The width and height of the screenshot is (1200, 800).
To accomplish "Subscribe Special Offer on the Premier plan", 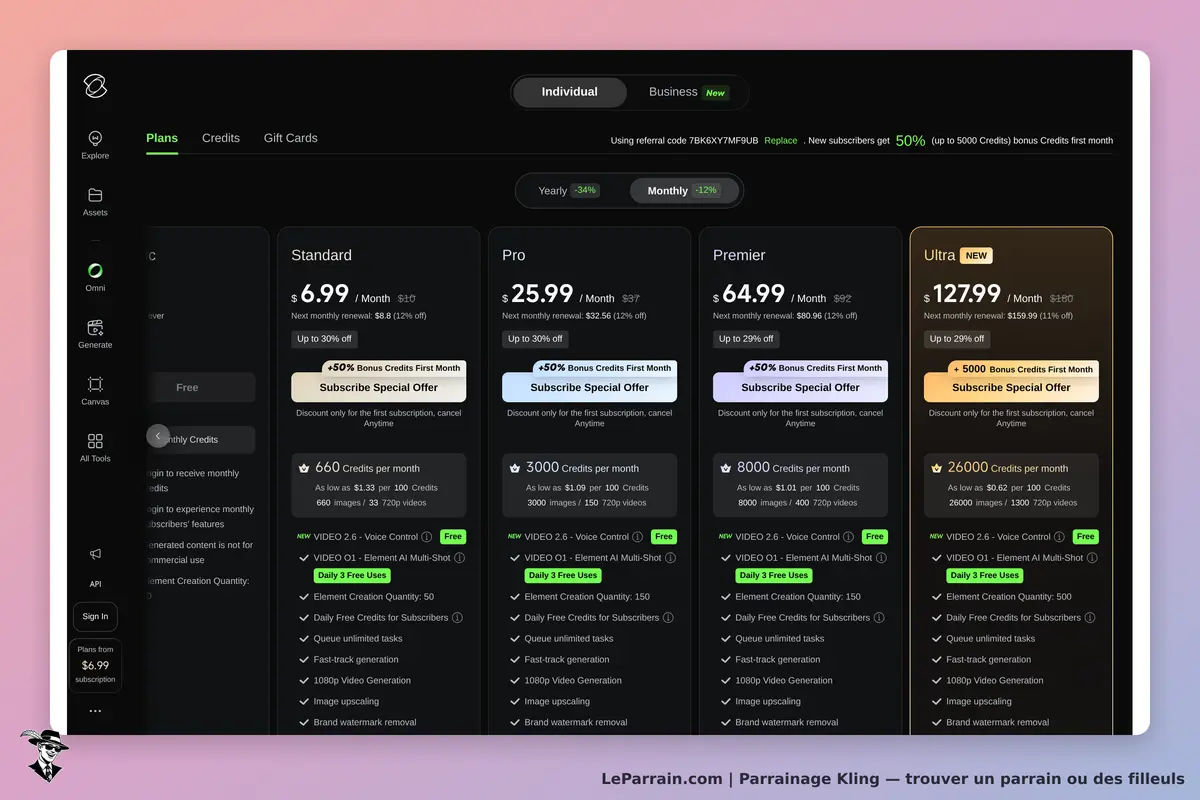I will [x=801, y=387].
